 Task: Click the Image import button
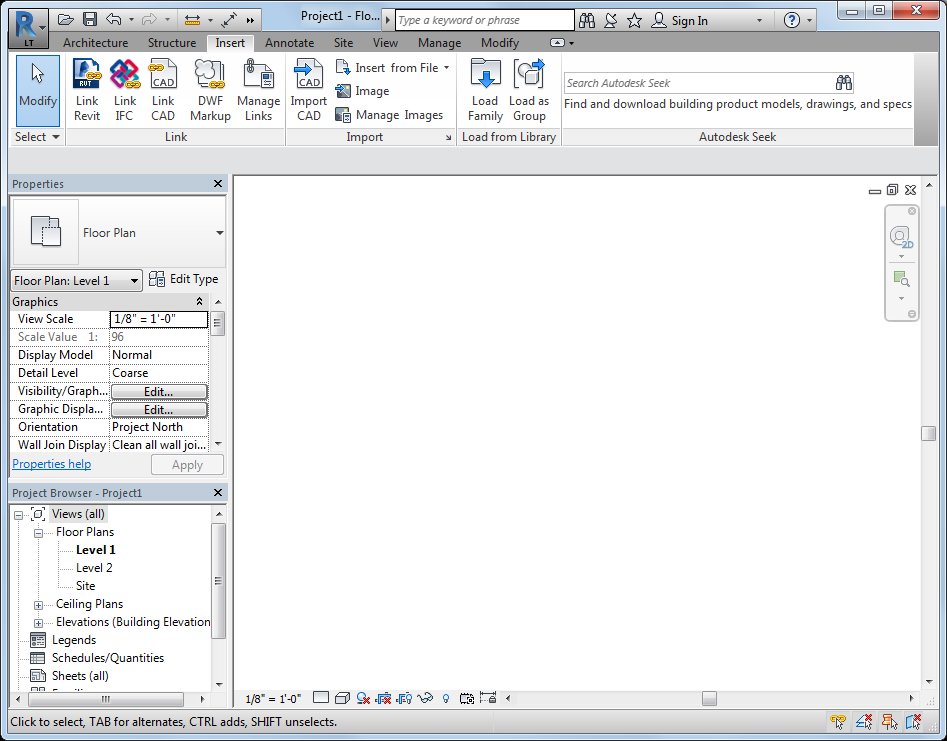click(x=363, y=91)
